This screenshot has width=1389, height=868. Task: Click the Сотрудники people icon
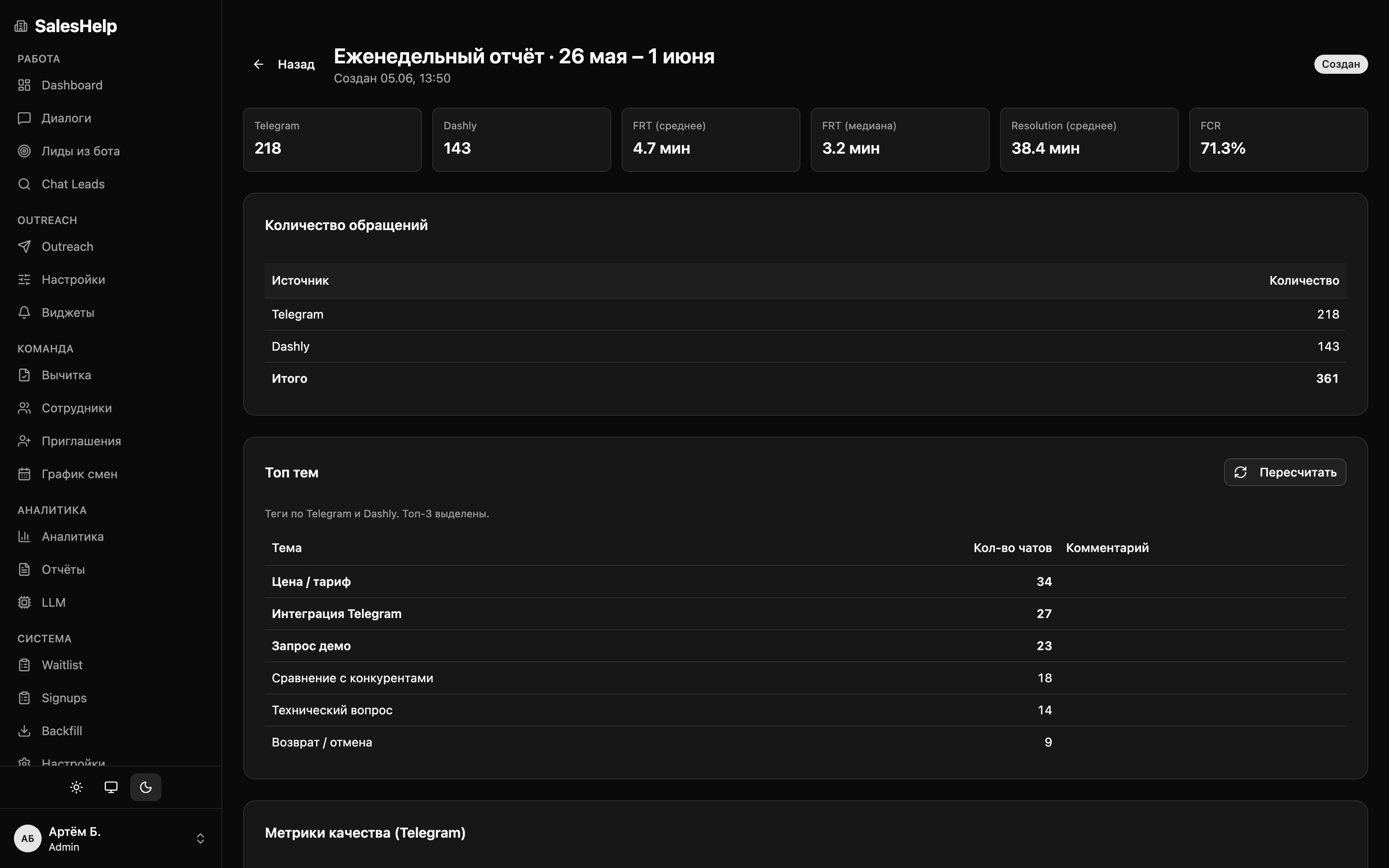click(24, 408)
